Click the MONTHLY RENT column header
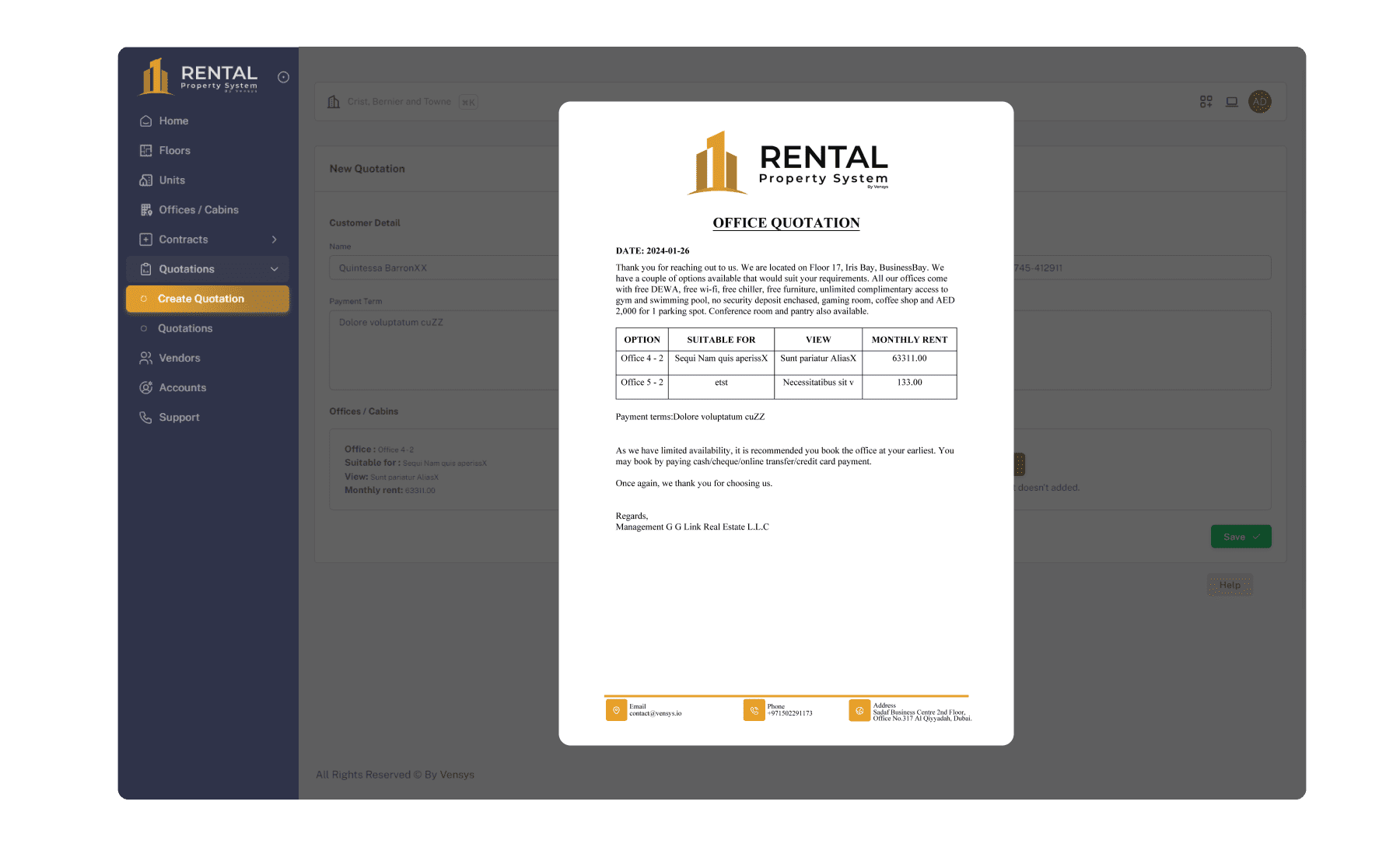 (x=909, y=340)
